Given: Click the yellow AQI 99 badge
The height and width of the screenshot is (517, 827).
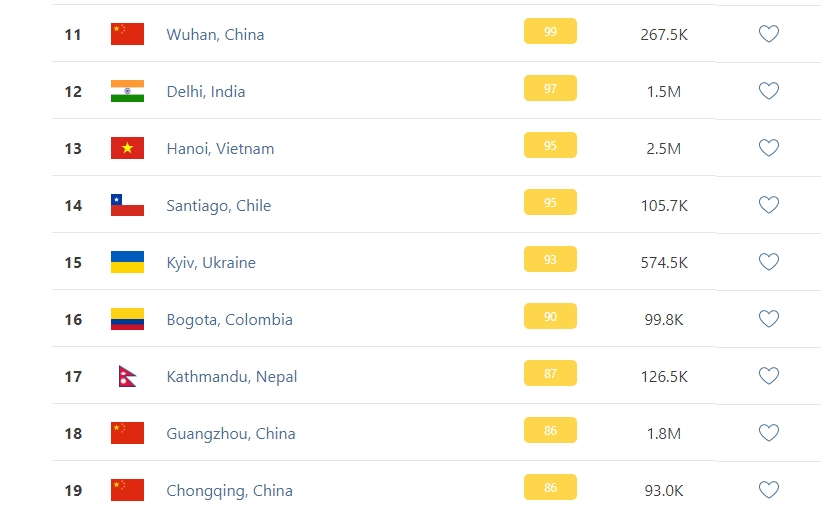Looking at the screenshot, I should tap(550, 32).
